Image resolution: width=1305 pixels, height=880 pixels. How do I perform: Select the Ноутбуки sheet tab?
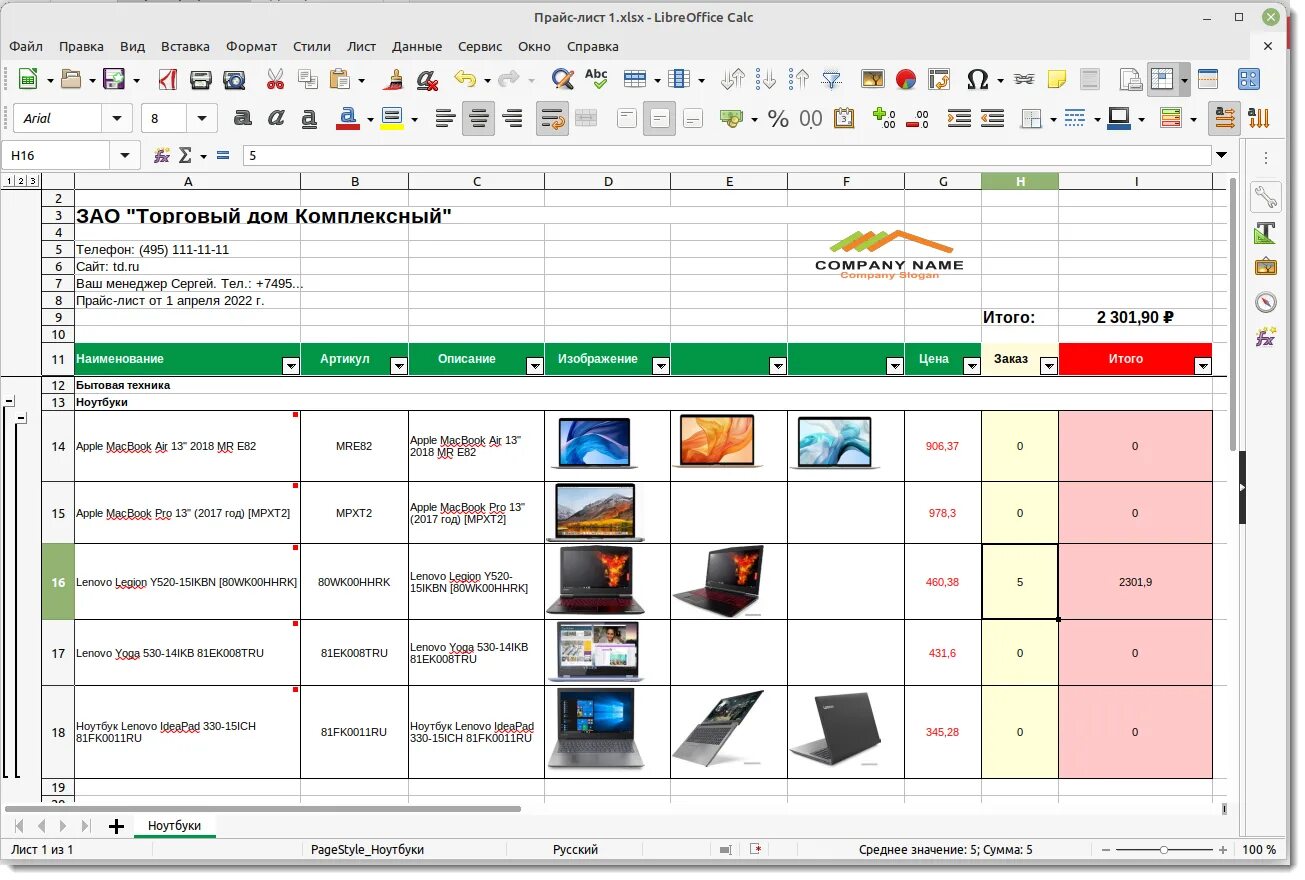point(174,826)
